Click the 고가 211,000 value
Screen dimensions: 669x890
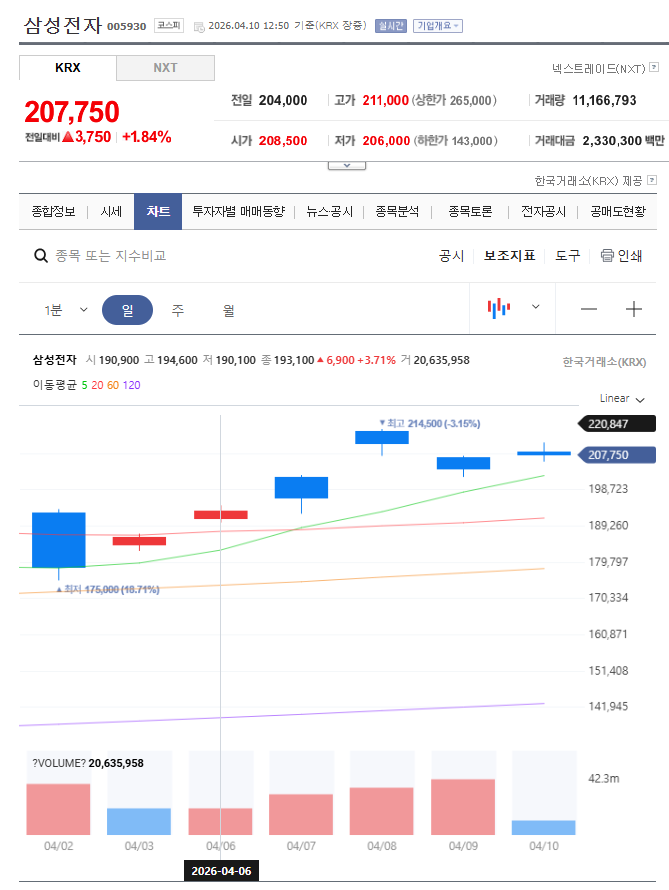(x=385, y=100)
